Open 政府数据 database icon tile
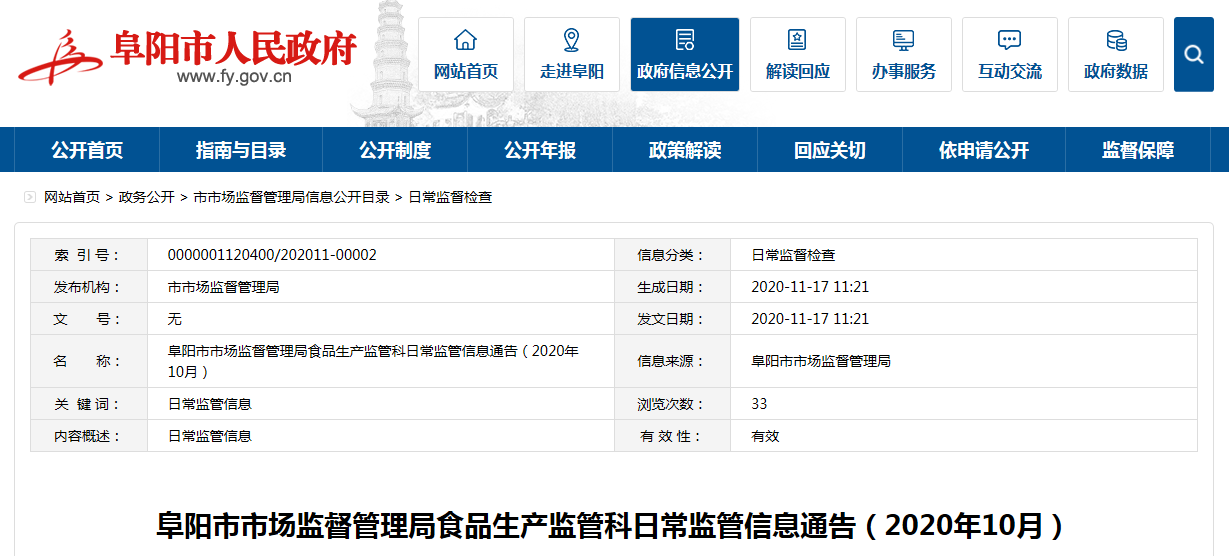The height and width of the screenshot is (556, 1229). point(1116,54)
